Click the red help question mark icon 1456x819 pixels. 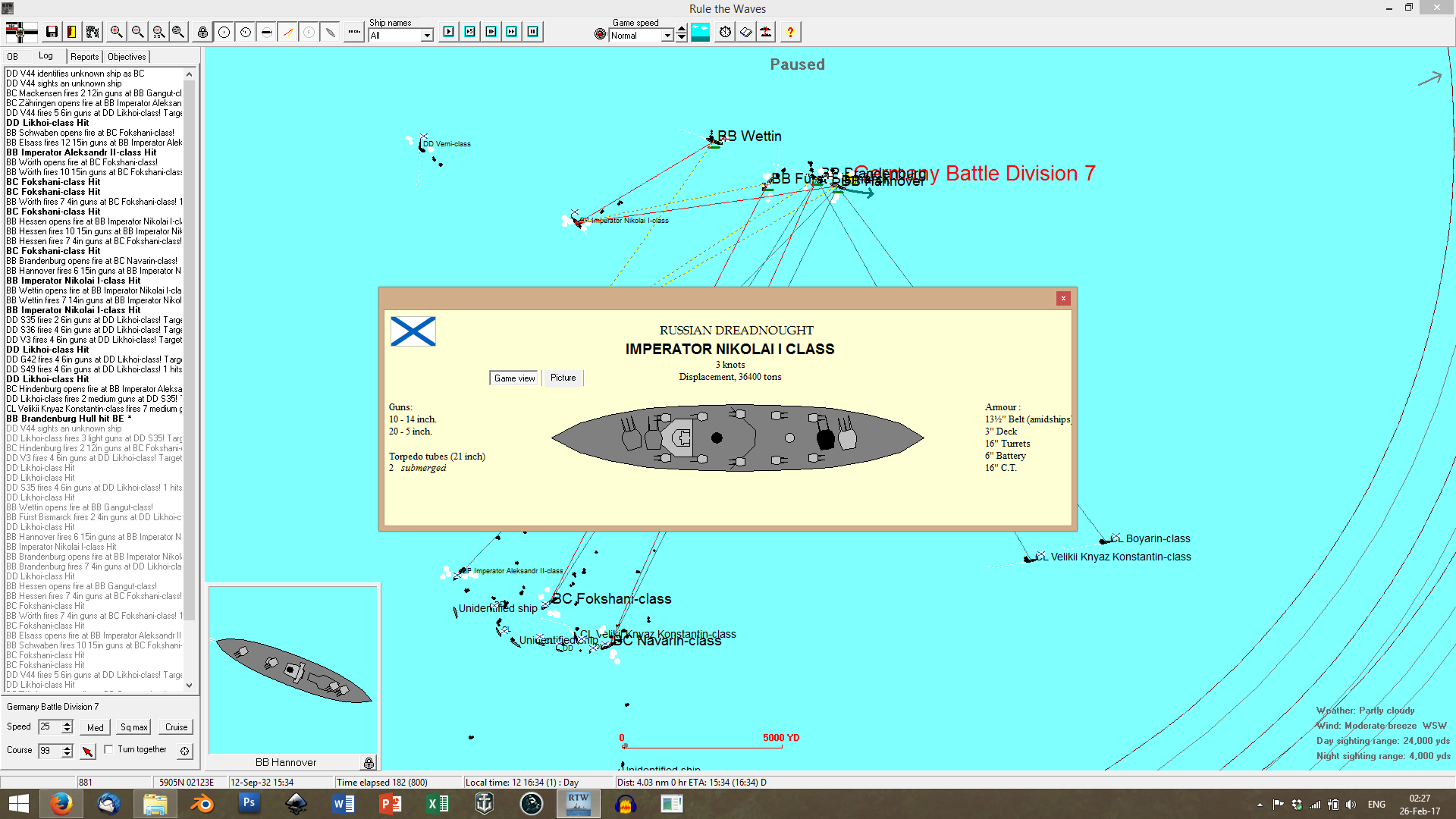tap(790, 32)
